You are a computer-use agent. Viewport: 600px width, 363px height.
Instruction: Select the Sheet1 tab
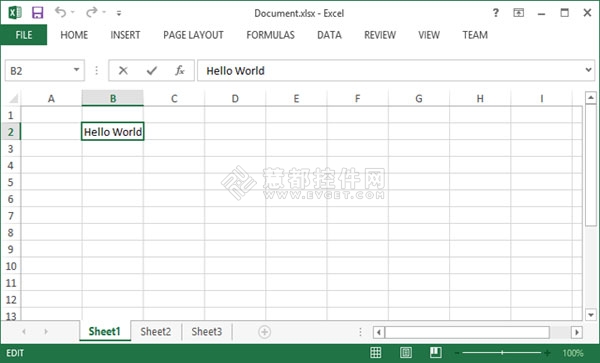coord(105,331)
